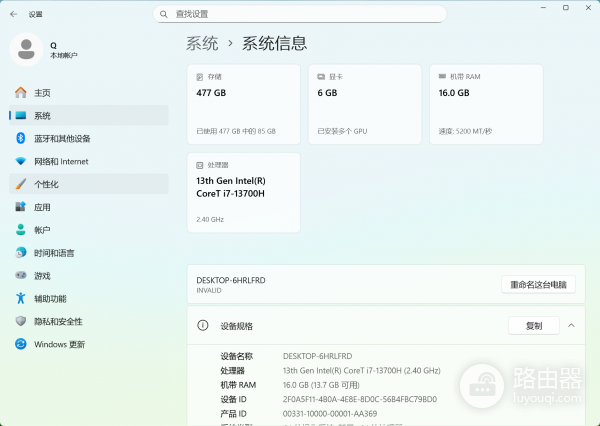Click the 设备 ID value
The height and width of the screenshot is (426, 600).
(360, 399)
